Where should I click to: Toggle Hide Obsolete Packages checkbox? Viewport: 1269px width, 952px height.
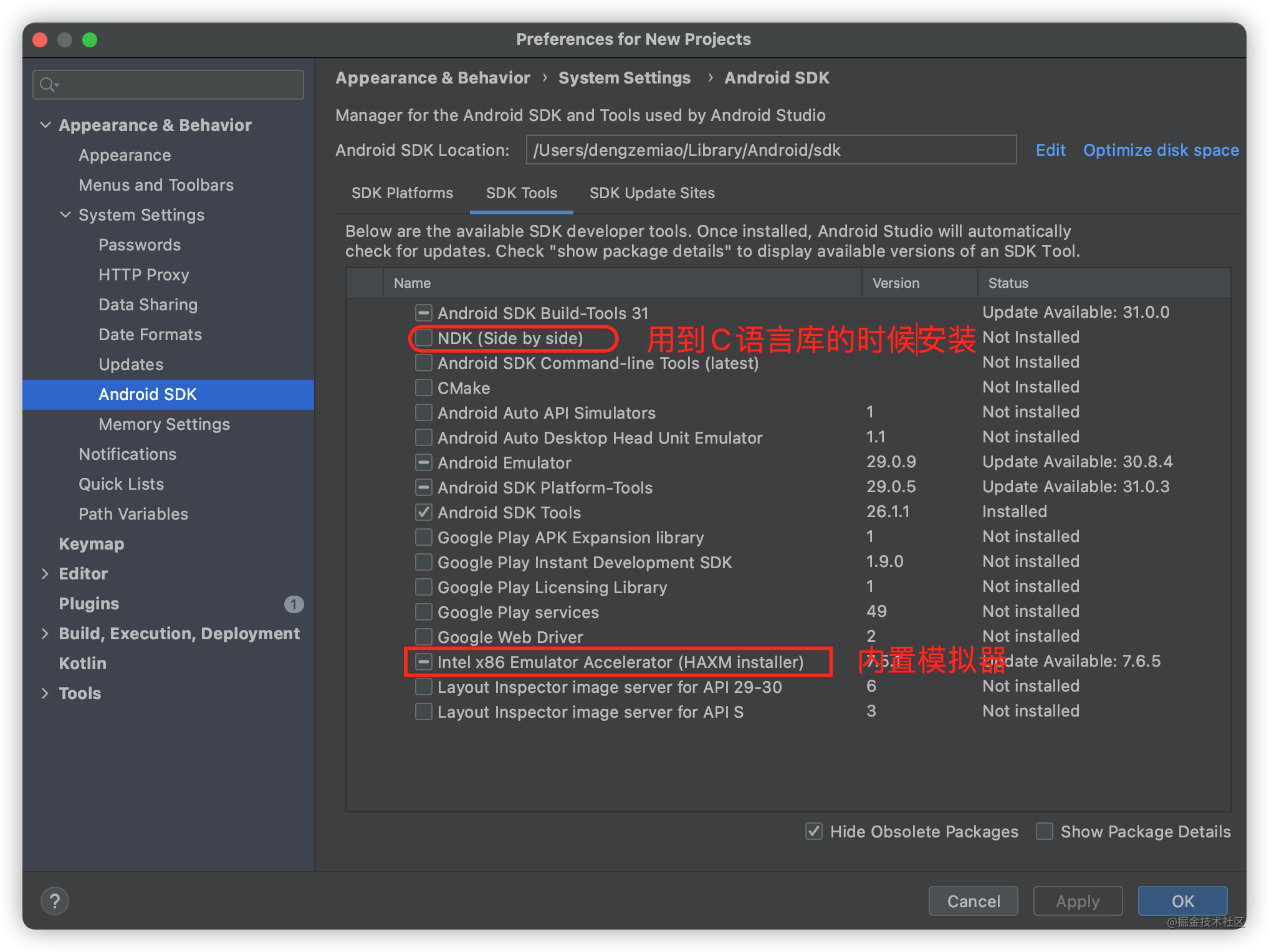(x=814, y=831)
